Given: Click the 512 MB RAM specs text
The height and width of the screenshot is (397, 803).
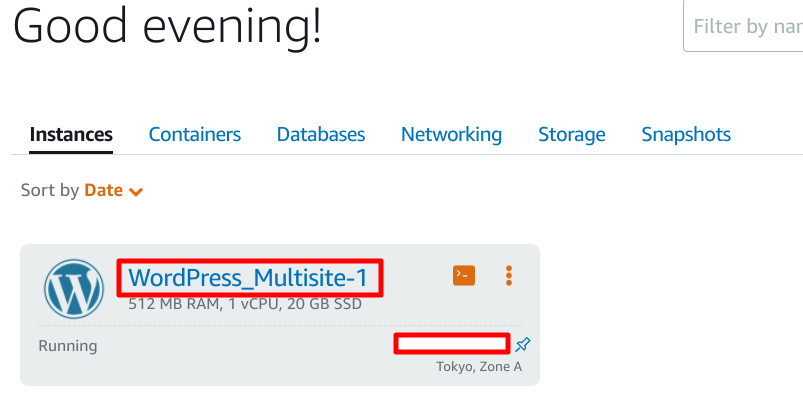Looking at the screenshot, I should [245, 304].
